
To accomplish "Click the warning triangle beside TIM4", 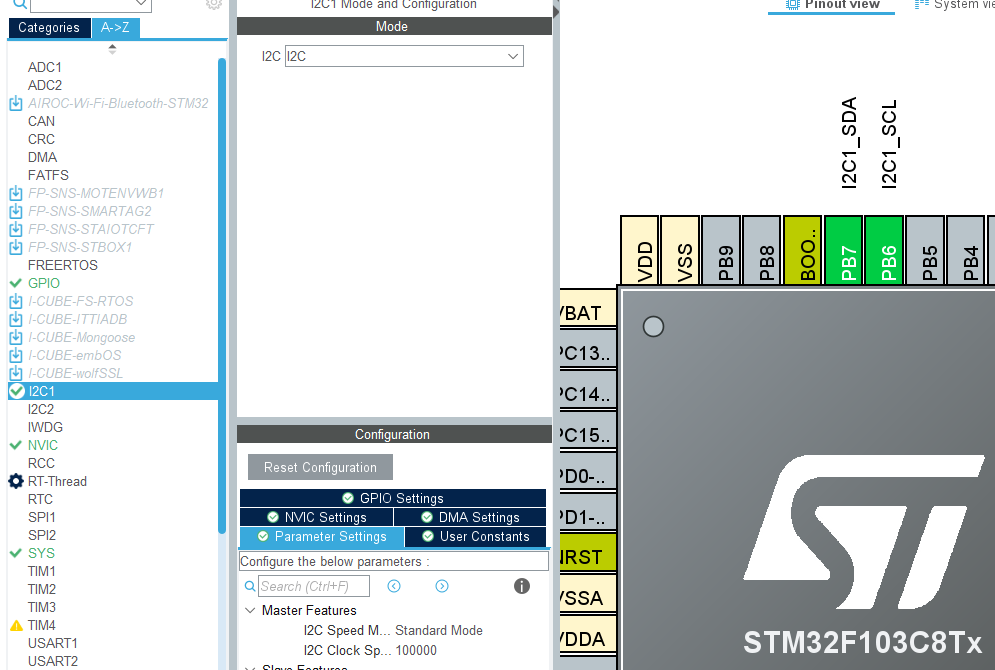I will click(16, 626).
